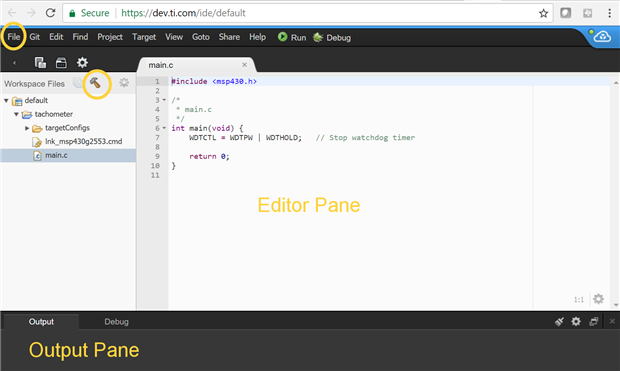Image resolution: width=620 pixels, height=371 pixels.
Task: Open the View menu
Action: pos(174,37)
